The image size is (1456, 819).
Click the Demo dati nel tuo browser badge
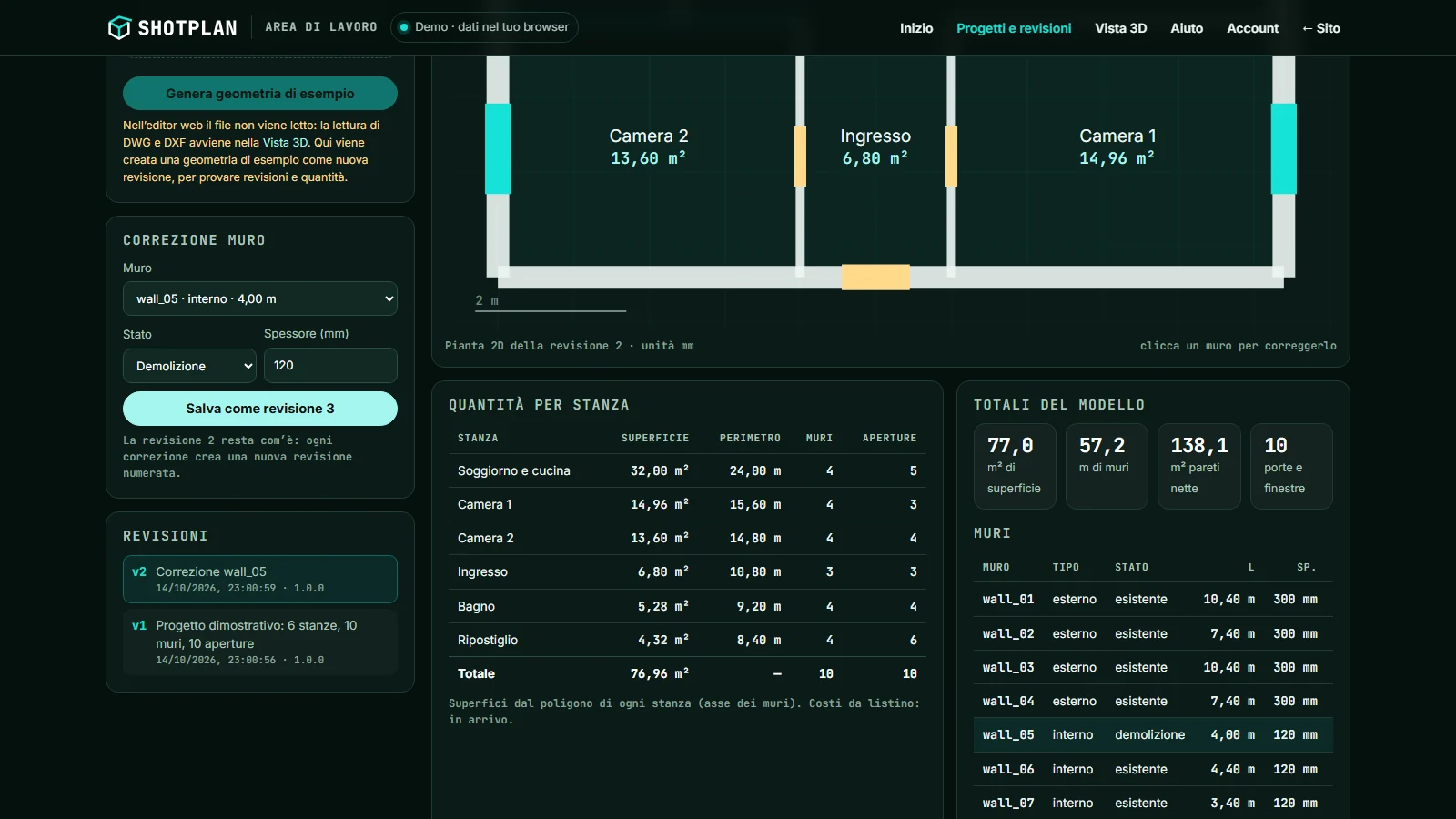click(x=484, y=27)
